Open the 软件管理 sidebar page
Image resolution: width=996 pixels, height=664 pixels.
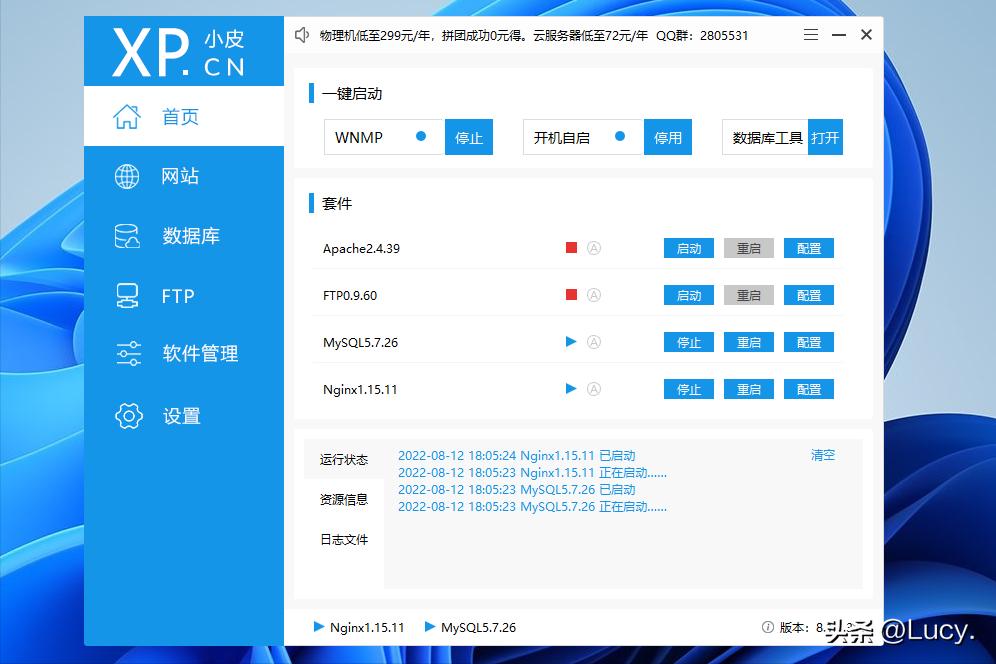[184, 353]
